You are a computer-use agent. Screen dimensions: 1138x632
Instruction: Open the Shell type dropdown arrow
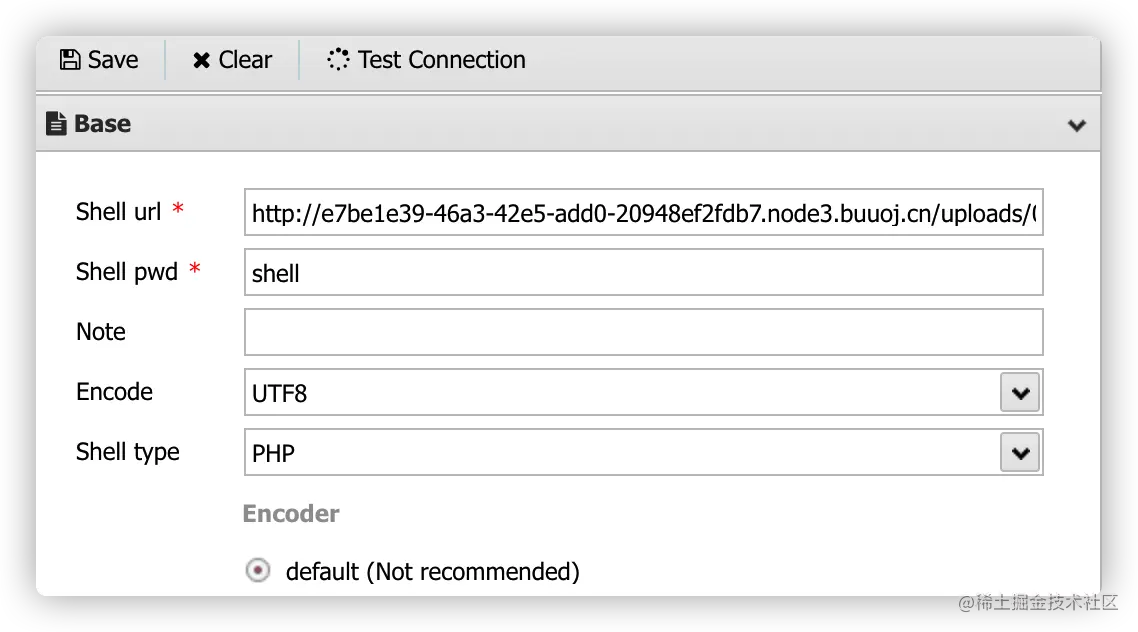pos(1020,453)
